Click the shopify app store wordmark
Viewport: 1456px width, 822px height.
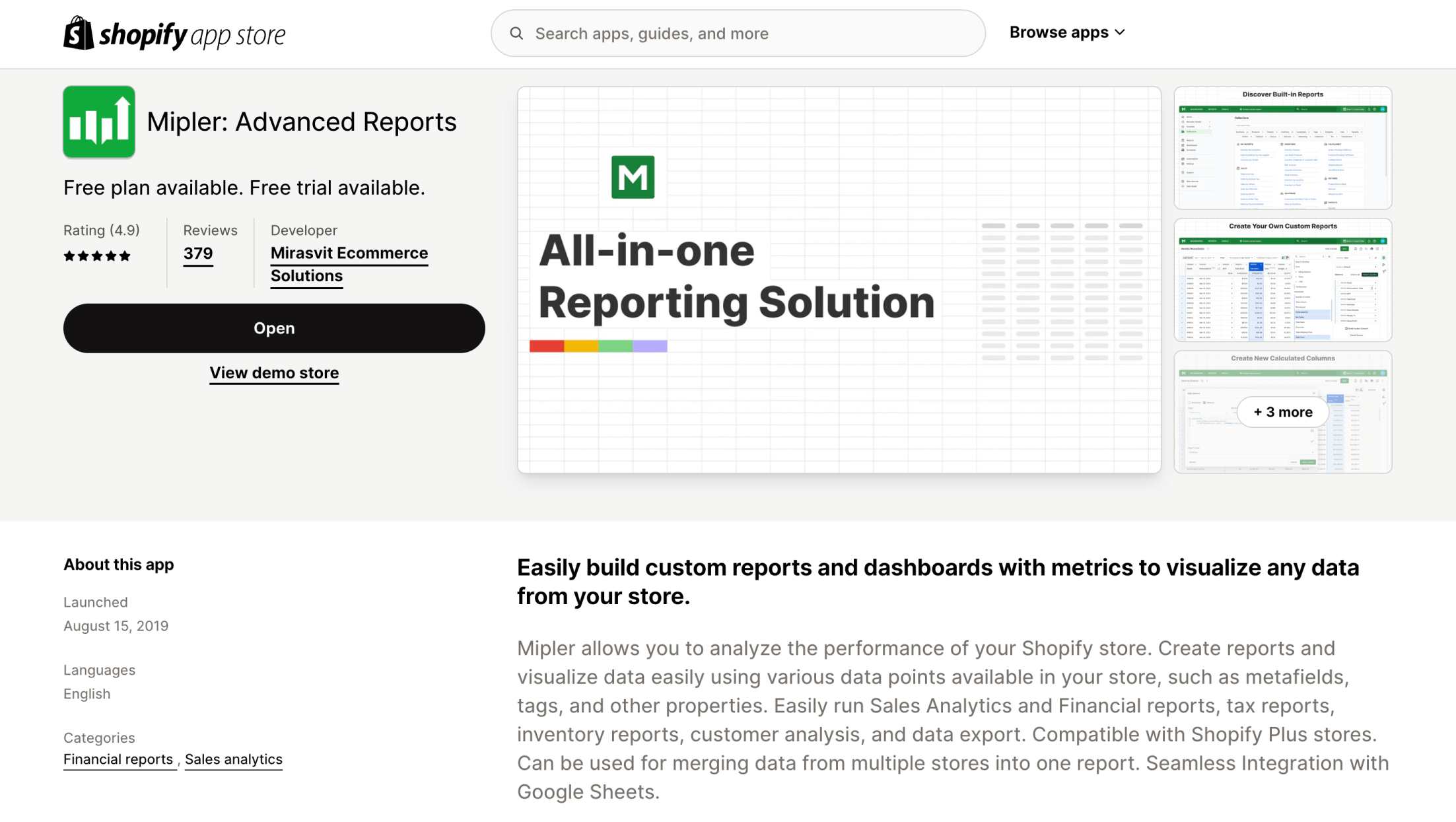[x=192, y=34]
